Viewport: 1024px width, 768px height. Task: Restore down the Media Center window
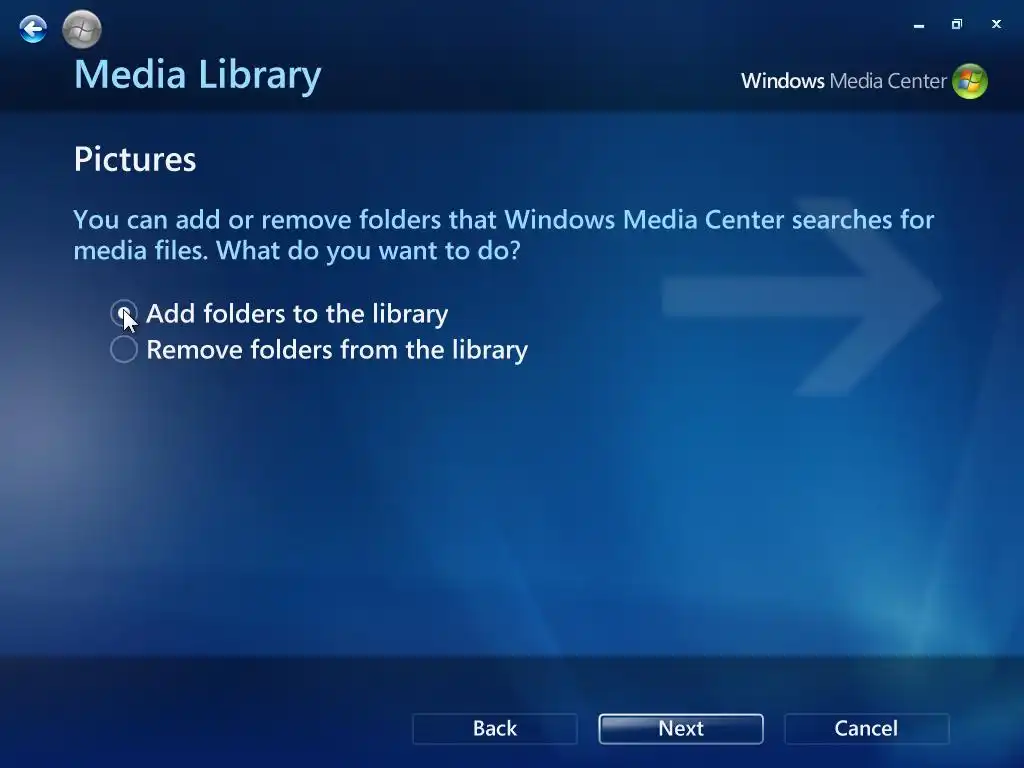coord(957,24)
